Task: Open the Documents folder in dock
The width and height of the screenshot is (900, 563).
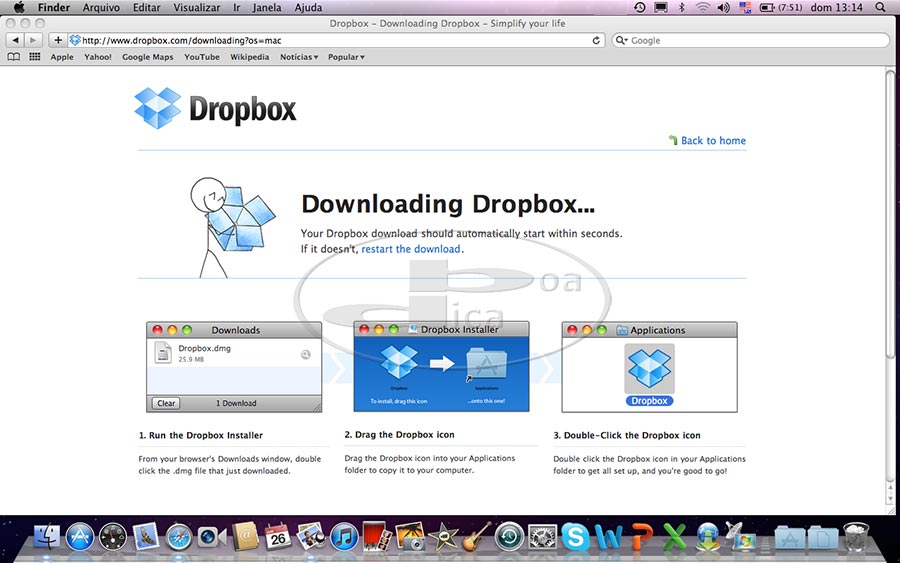Action: 823,538
